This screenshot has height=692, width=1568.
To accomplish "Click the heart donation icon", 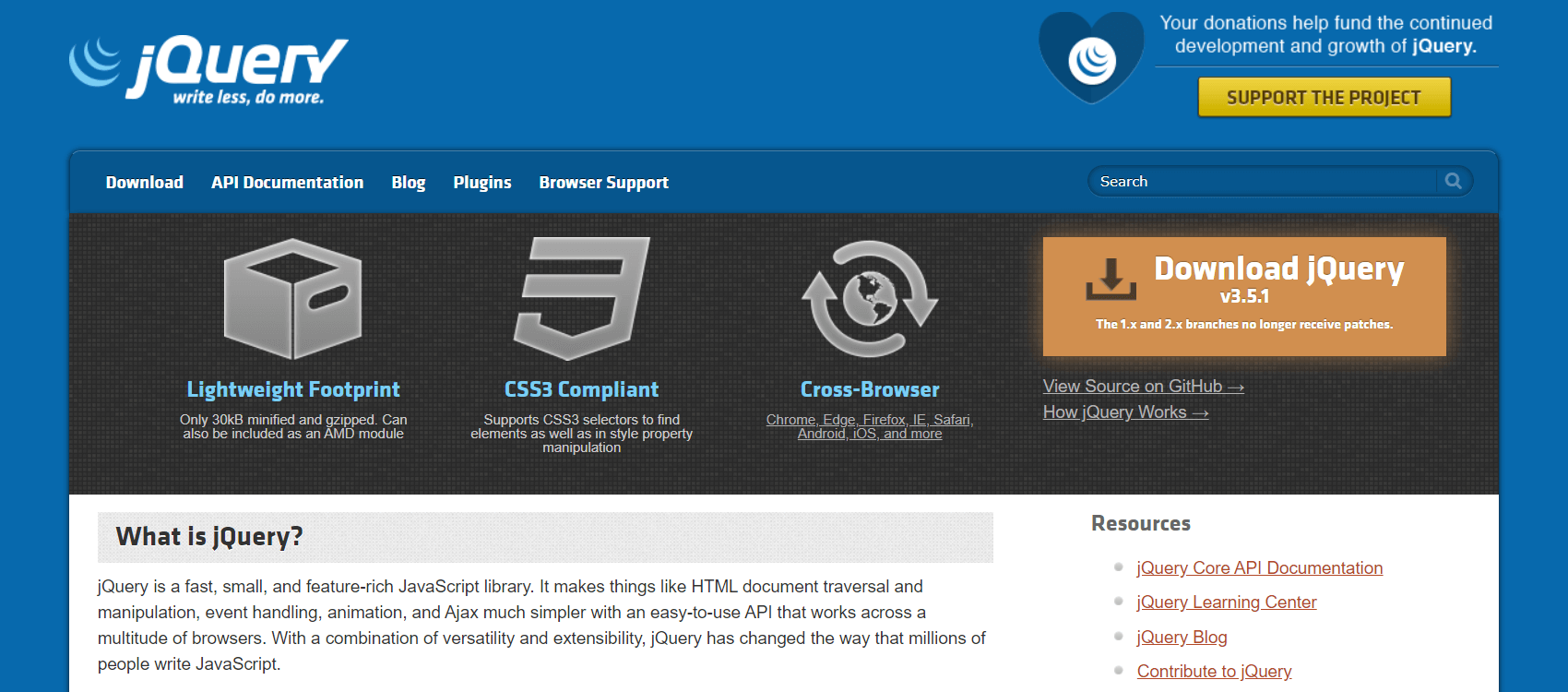I will click(x=1091, y=58).
